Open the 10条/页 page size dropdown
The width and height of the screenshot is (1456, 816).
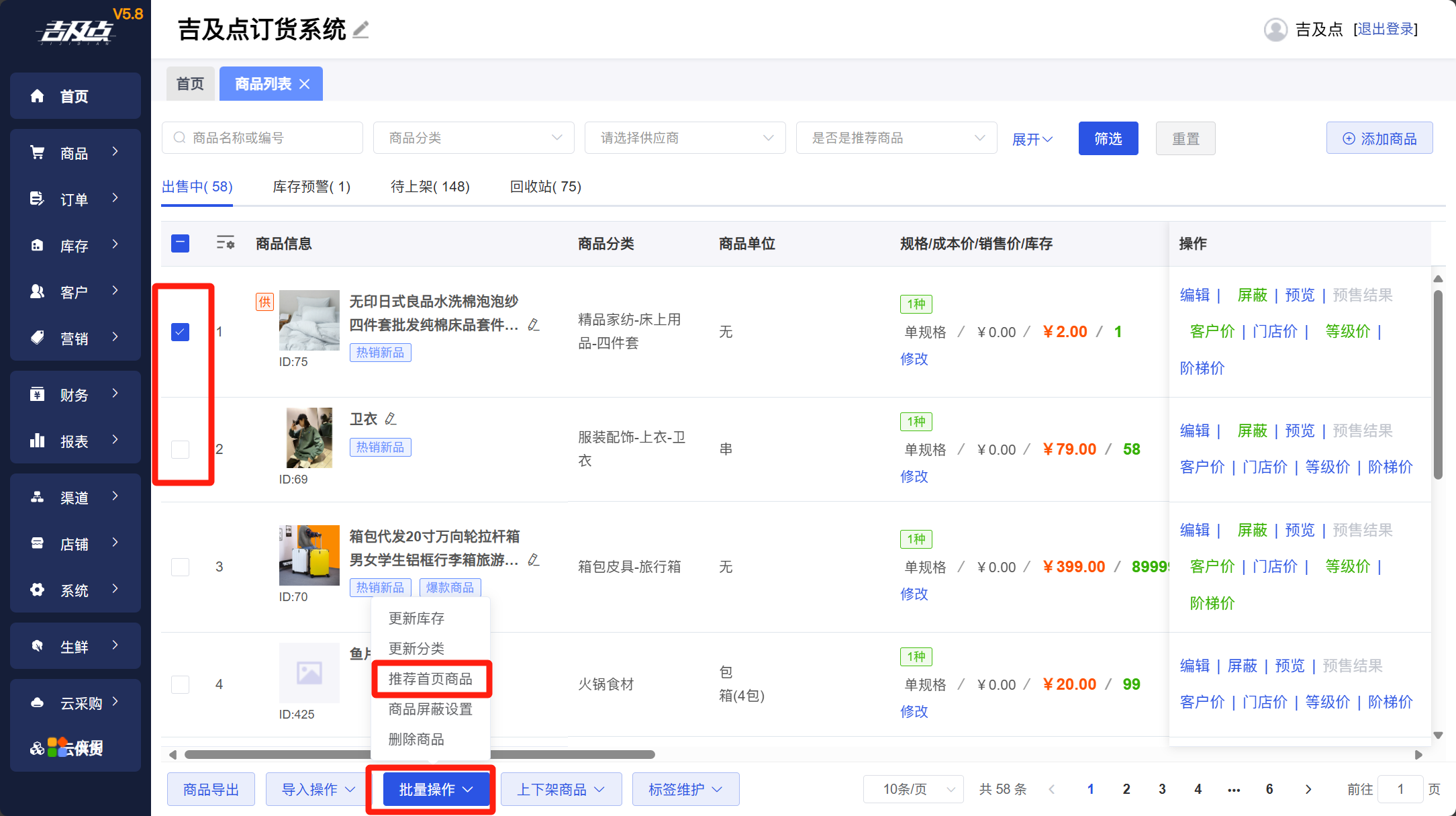click(913, 789)
